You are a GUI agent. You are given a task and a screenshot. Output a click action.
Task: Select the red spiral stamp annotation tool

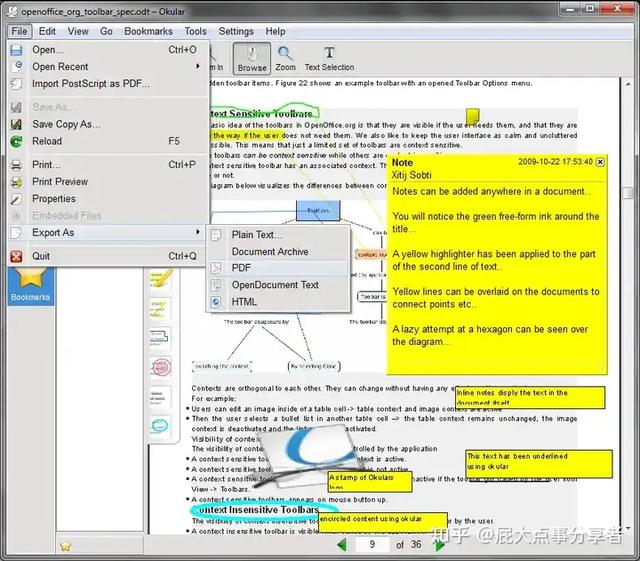(161, 367)
